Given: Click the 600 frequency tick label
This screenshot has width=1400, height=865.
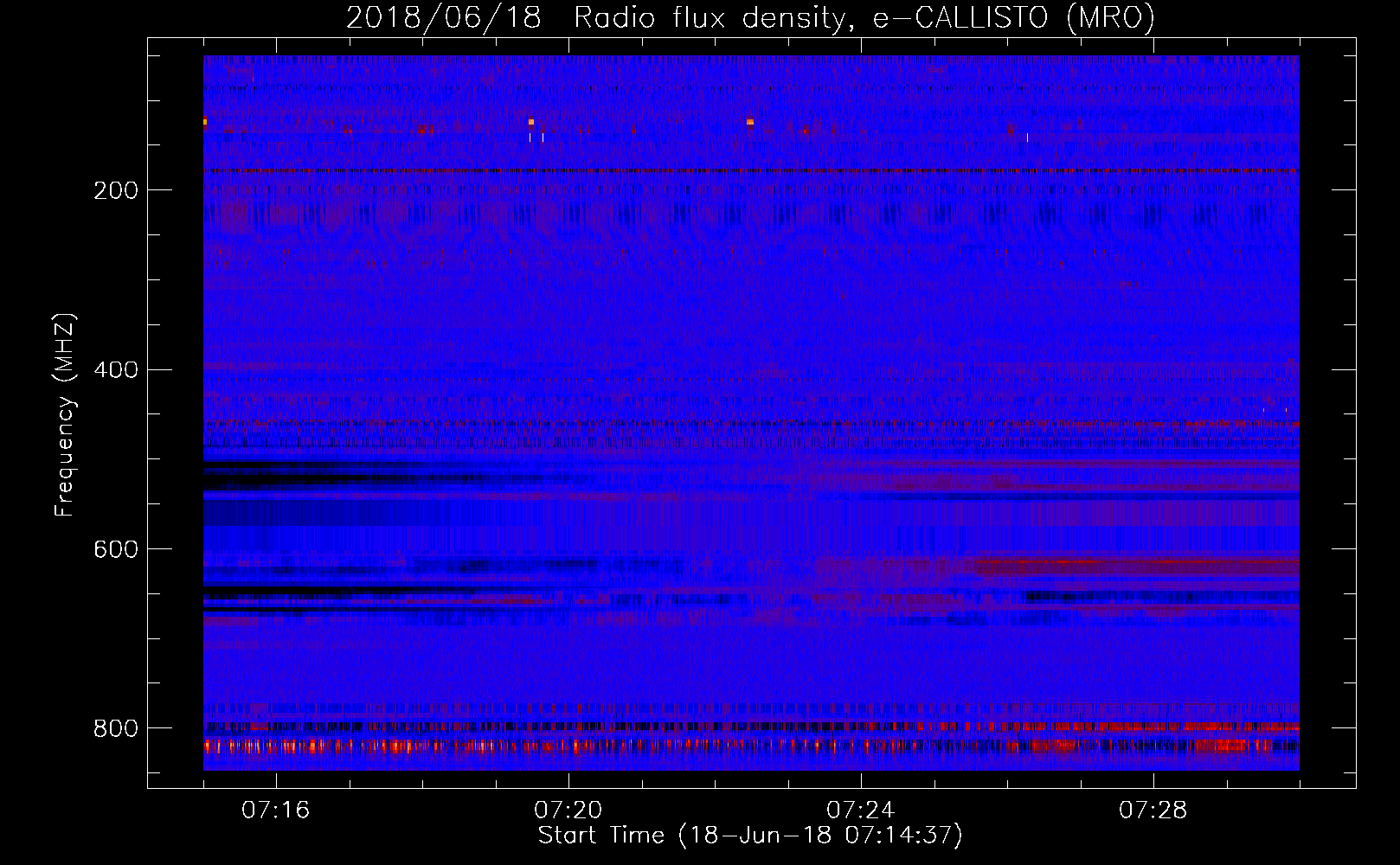Looking at the screenshot, I should coord(116,550).
